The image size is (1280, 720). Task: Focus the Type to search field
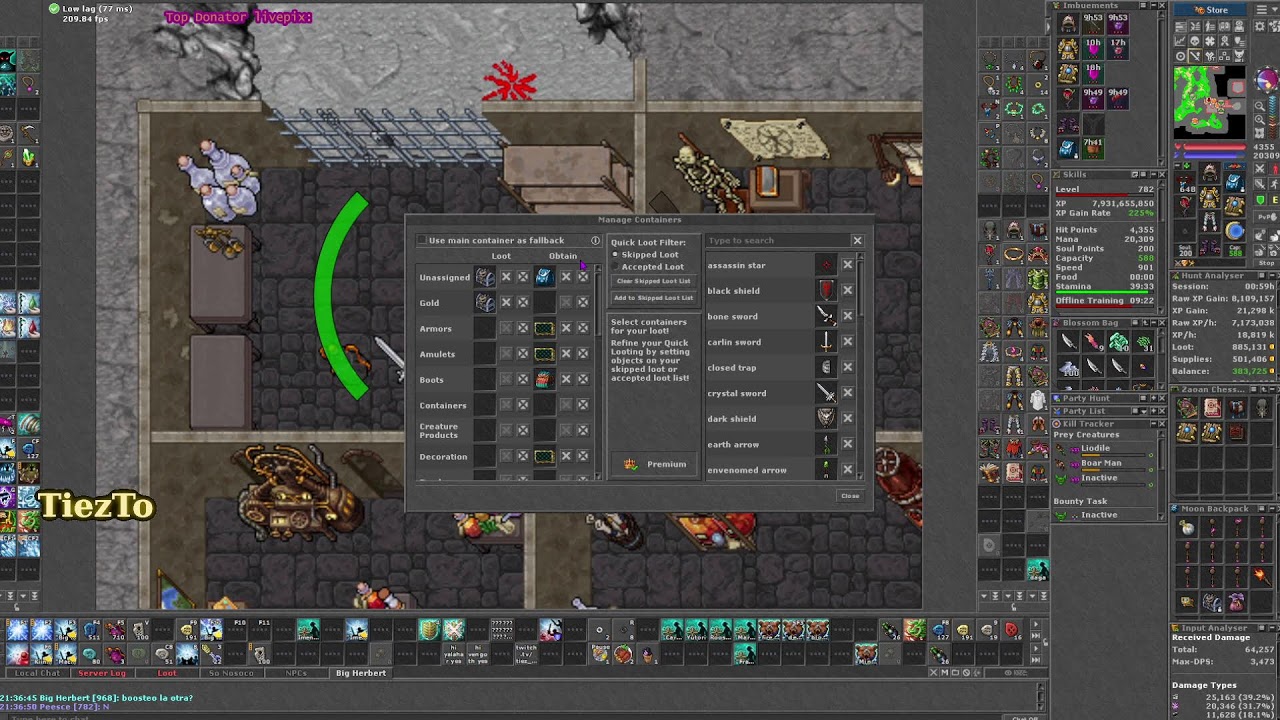tap(778, 241)
